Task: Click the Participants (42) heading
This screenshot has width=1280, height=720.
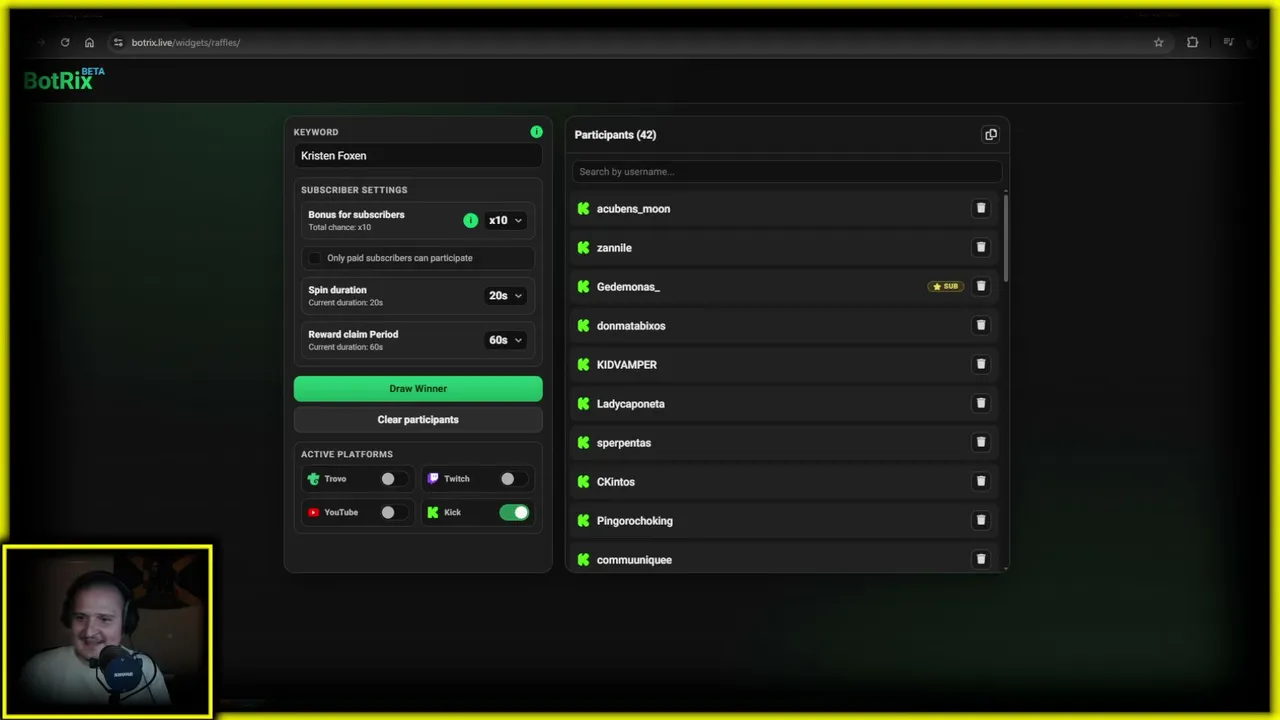Action: 615,135
